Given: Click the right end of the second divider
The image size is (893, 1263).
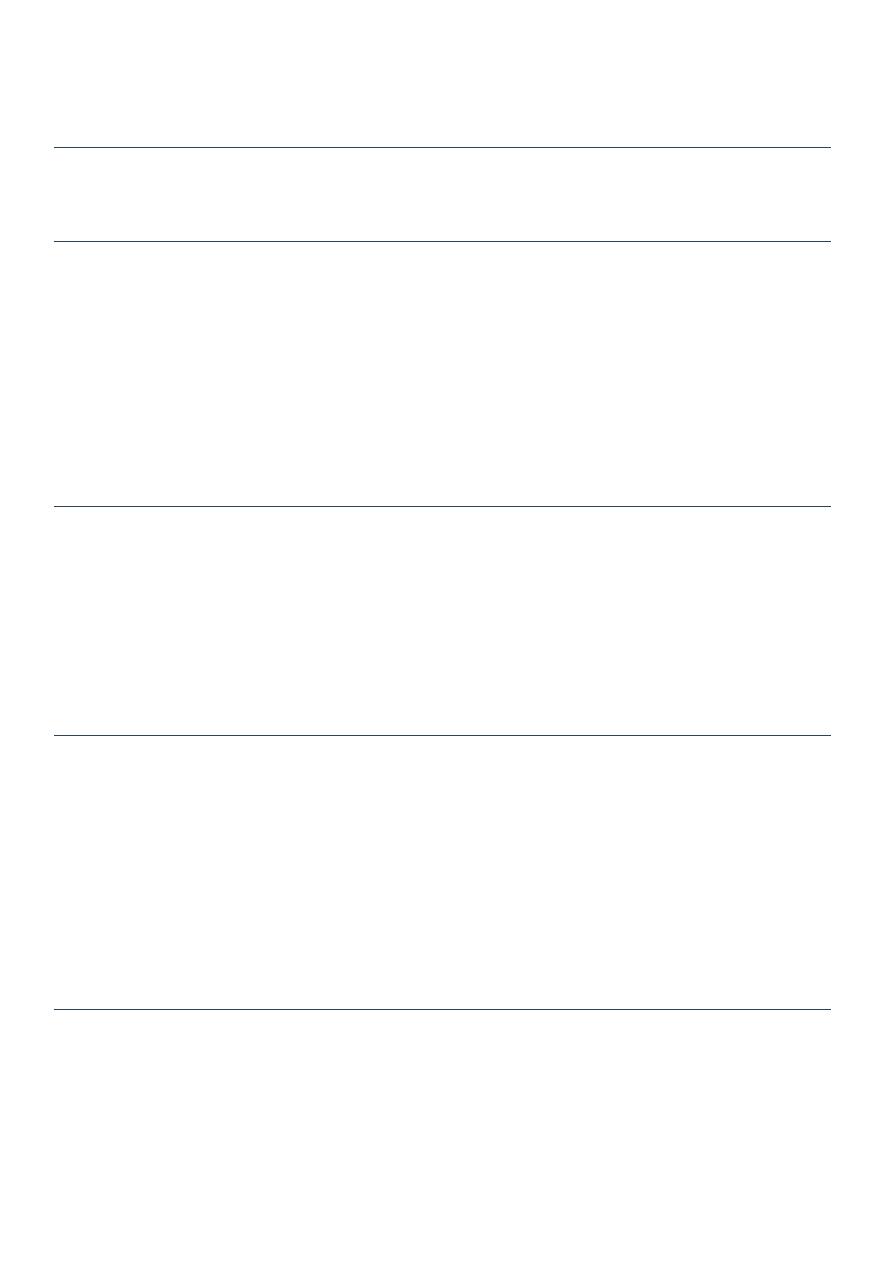Looking at the screenshot, I should [829, 241].
